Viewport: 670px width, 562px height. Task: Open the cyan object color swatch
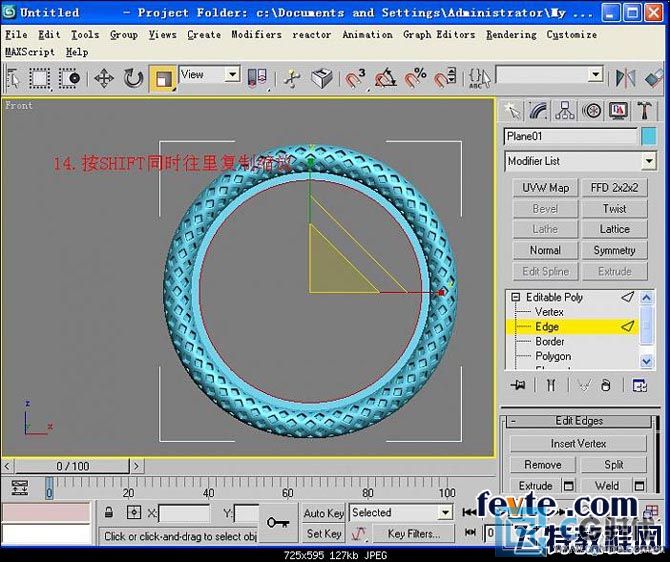click(x=649, y=137)
